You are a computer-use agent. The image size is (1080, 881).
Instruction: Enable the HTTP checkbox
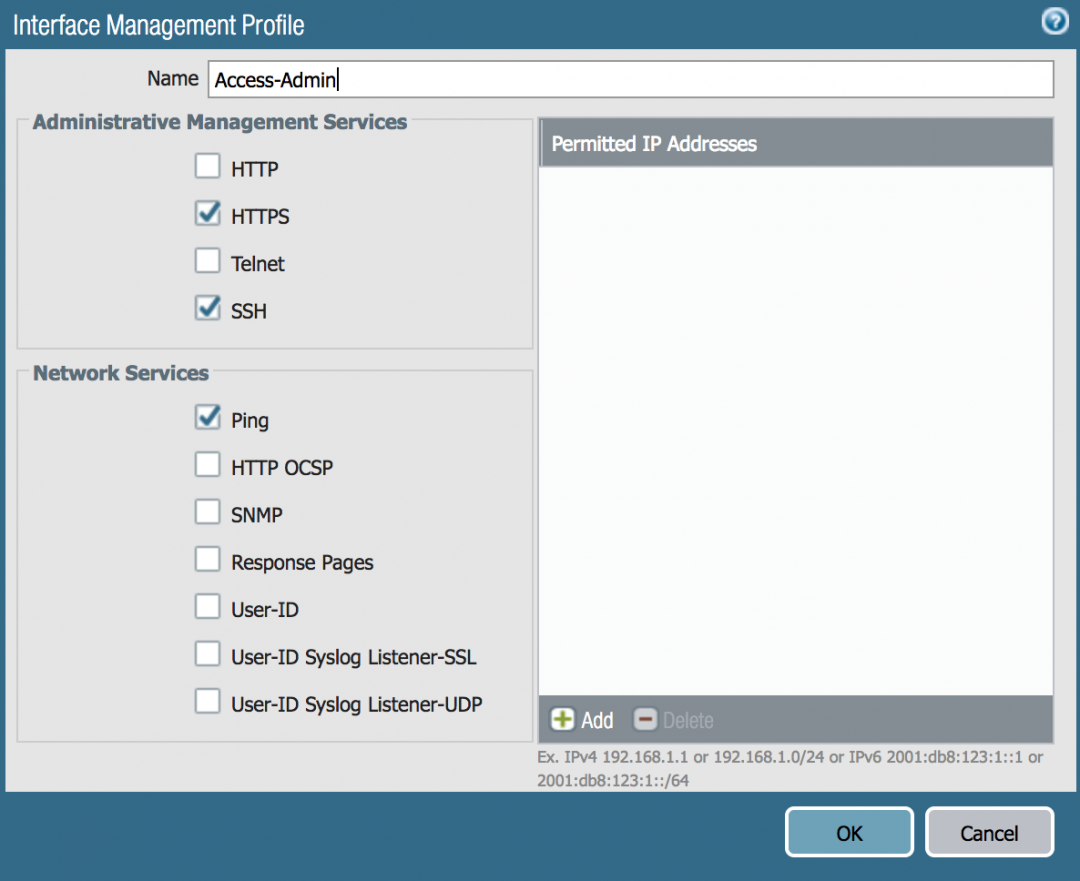tap(208, 167)
